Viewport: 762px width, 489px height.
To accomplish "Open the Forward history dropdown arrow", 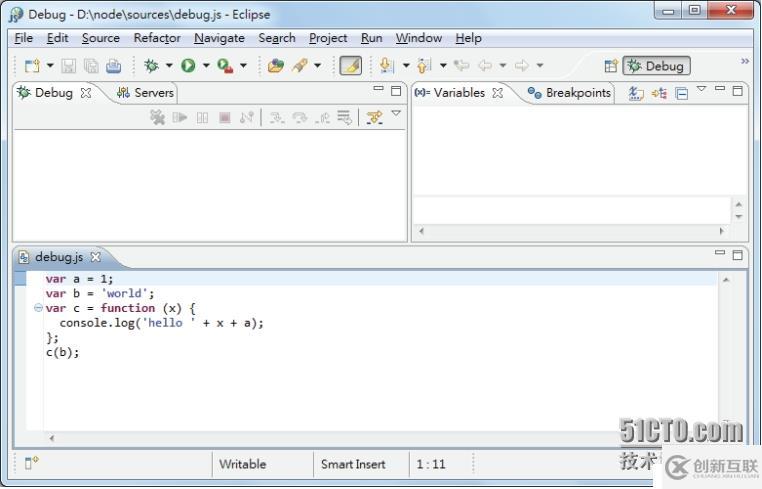I will (540, 66).
